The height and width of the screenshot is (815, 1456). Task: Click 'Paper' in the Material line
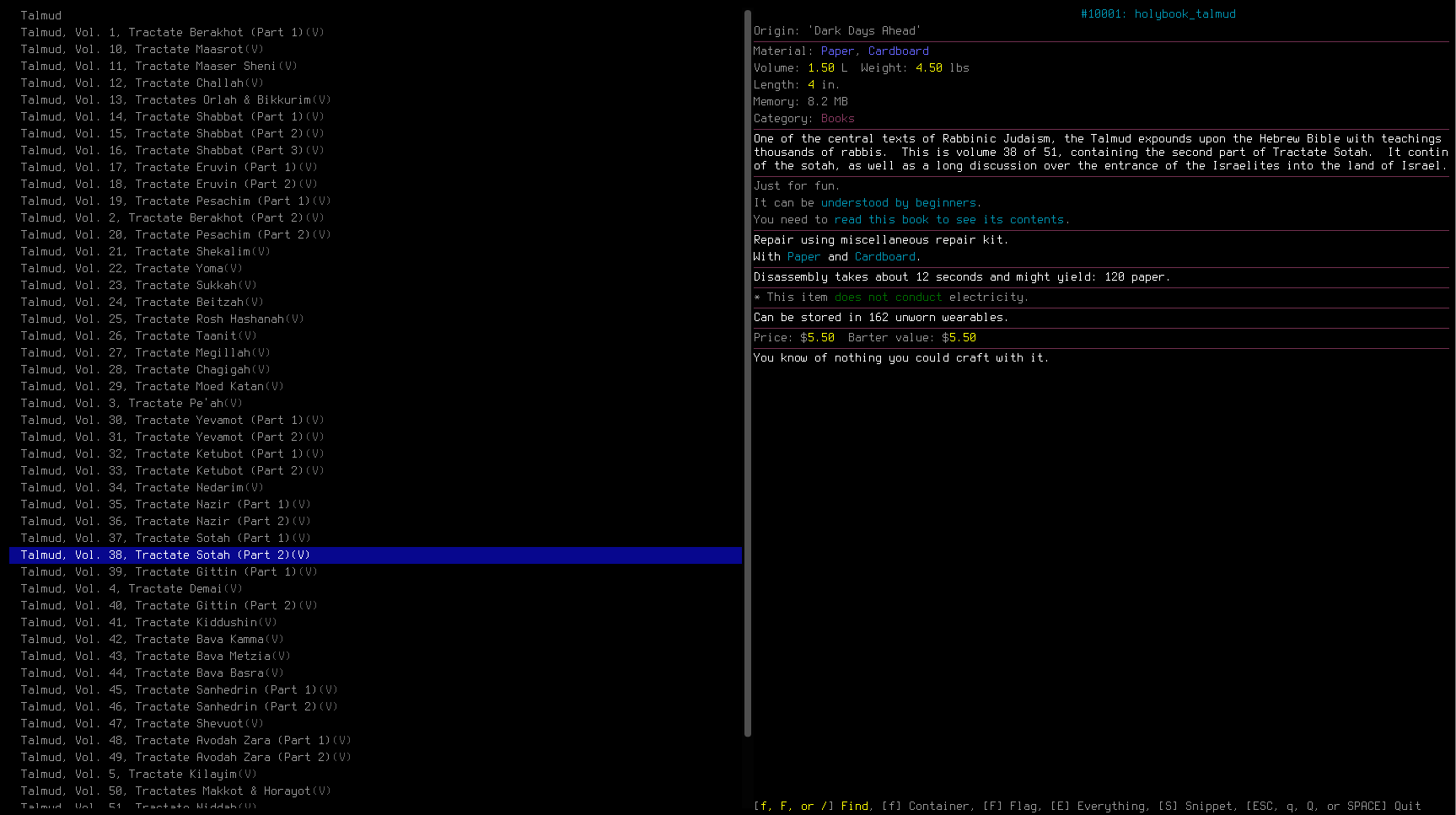pyautogui.click(x=837, y=51)
